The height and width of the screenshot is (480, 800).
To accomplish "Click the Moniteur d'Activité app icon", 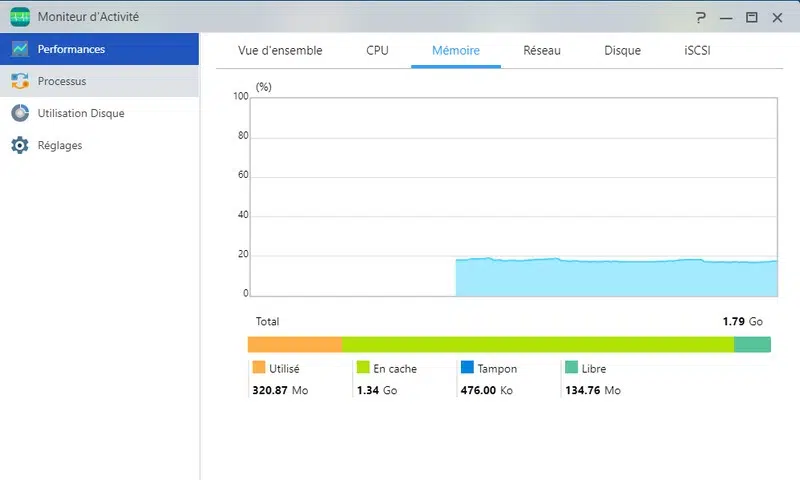I will (x=20, y=17).
